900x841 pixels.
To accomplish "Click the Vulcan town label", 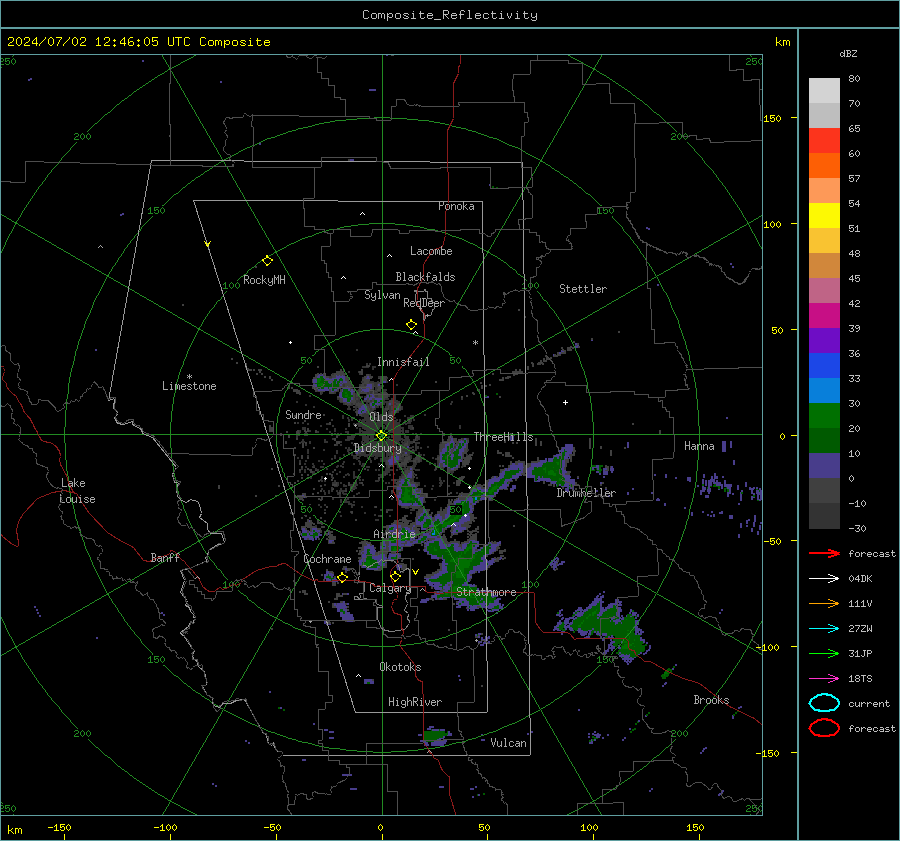I will [x=508, y=743].
